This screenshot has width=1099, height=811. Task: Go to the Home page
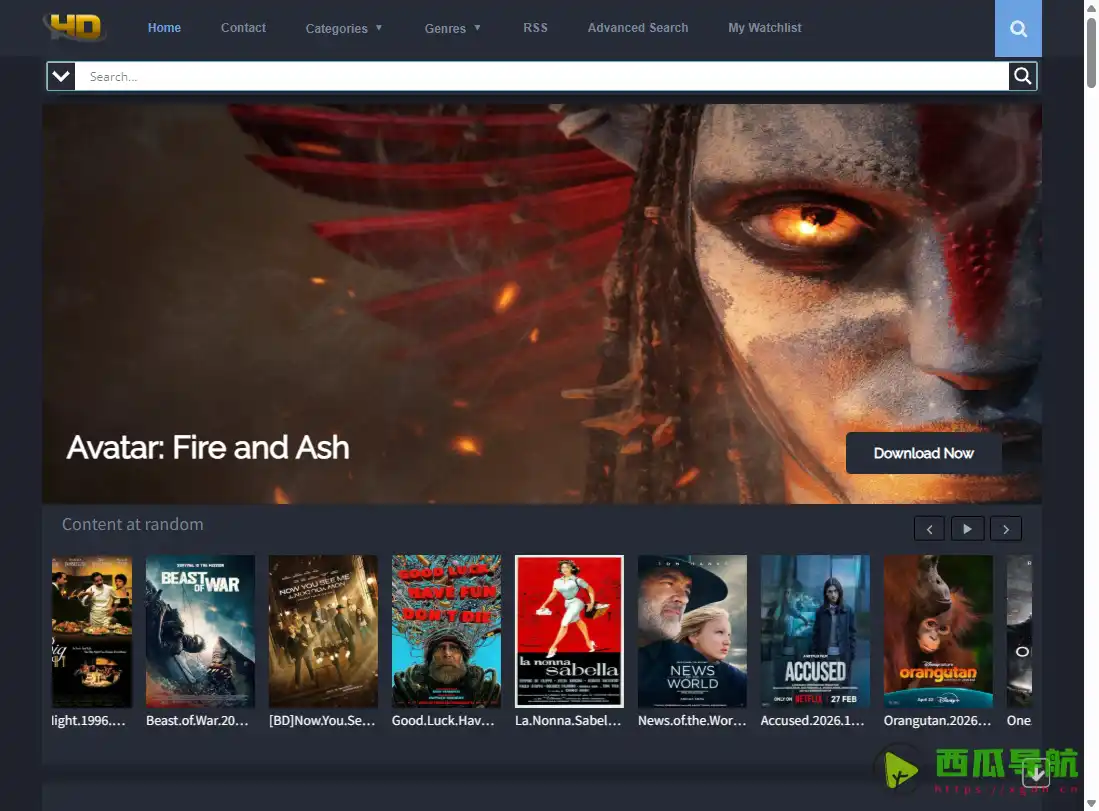[164, 27]
